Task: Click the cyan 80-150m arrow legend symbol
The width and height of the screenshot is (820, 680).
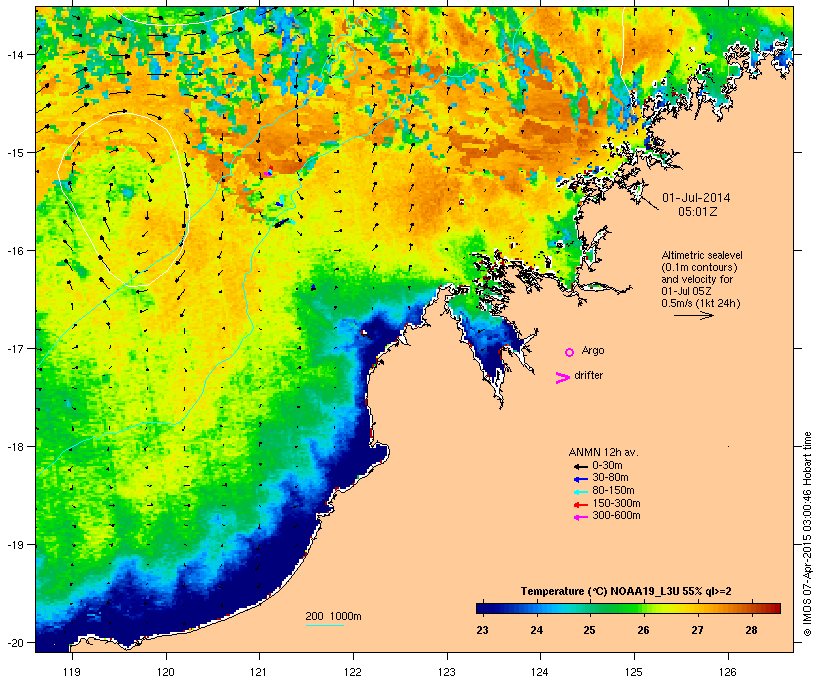Action: (580, 492)
